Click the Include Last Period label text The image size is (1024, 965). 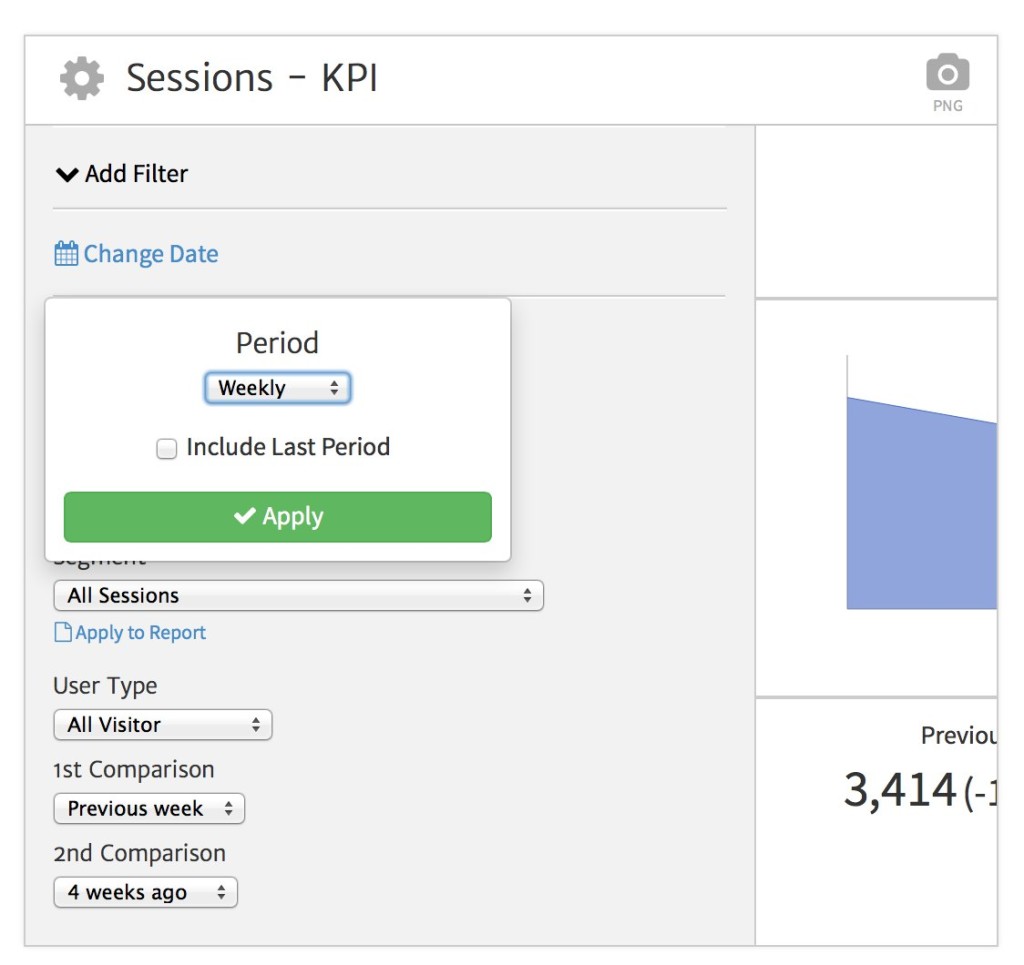[x=288, y=447]
